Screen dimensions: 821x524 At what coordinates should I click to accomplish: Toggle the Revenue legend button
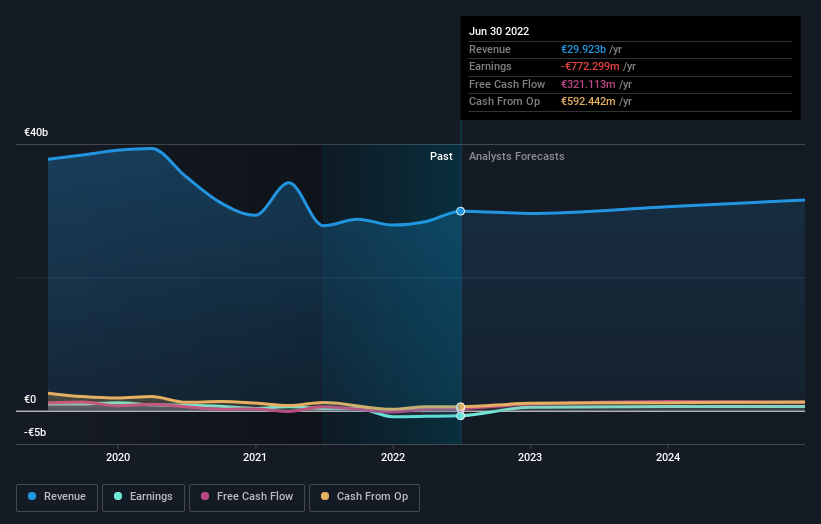pos(57,497)
